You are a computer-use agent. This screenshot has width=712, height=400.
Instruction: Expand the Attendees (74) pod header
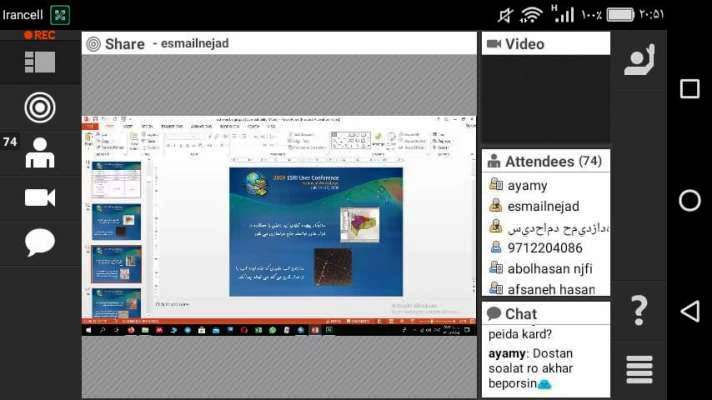pos(545,161)
